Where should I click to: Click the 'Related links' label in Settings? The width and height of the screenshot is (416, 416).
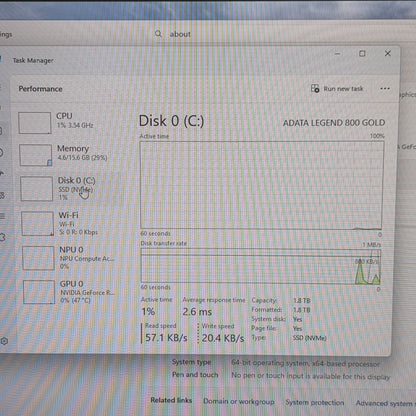point(171,400)
